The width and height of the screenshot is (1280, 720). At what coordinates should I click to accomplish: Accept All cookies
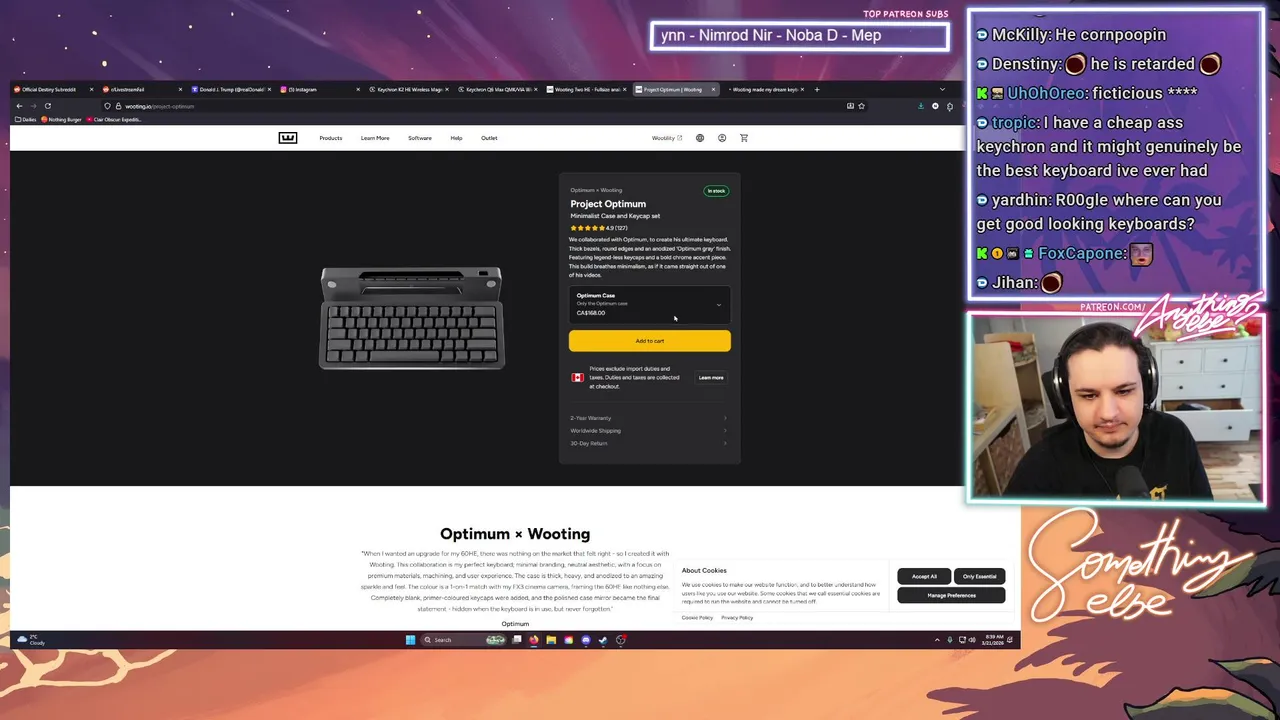click(924, 577)
